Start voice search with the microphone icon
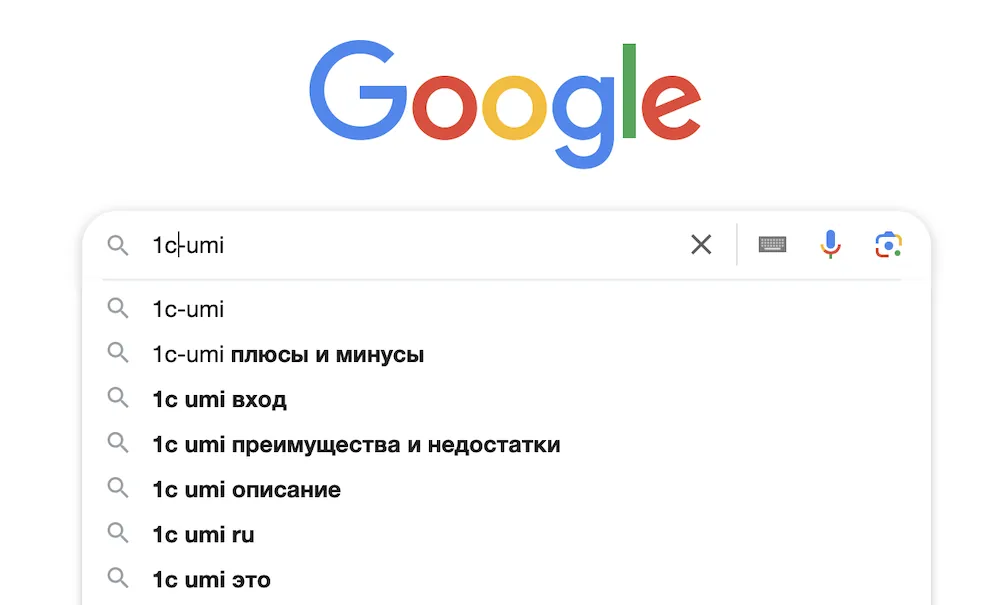The height and width of the screenshot is (605, 1000). [830, 244]
